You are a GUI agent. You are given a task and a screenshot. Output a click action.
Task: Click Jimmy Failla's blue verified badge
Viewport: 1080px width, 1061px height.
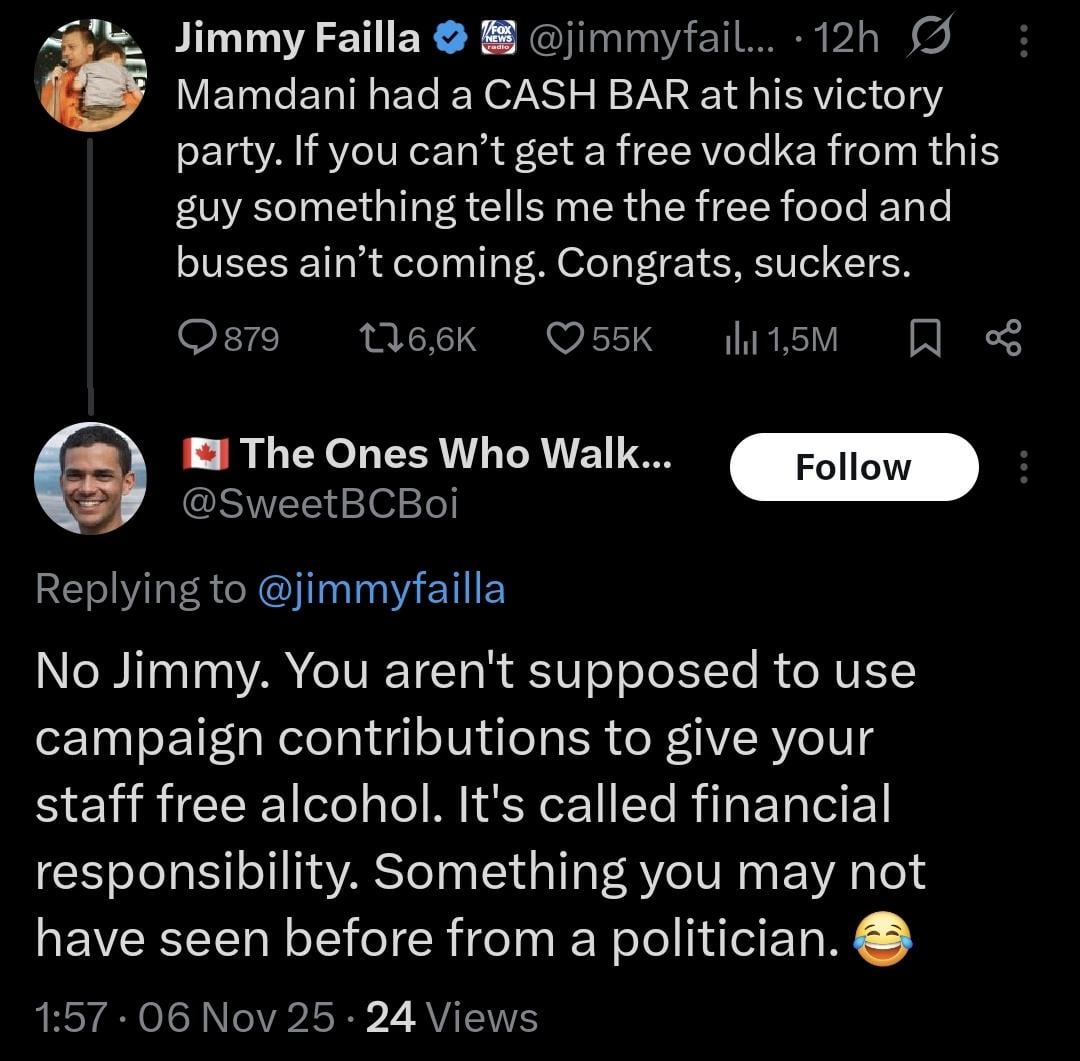pos(450,38)
